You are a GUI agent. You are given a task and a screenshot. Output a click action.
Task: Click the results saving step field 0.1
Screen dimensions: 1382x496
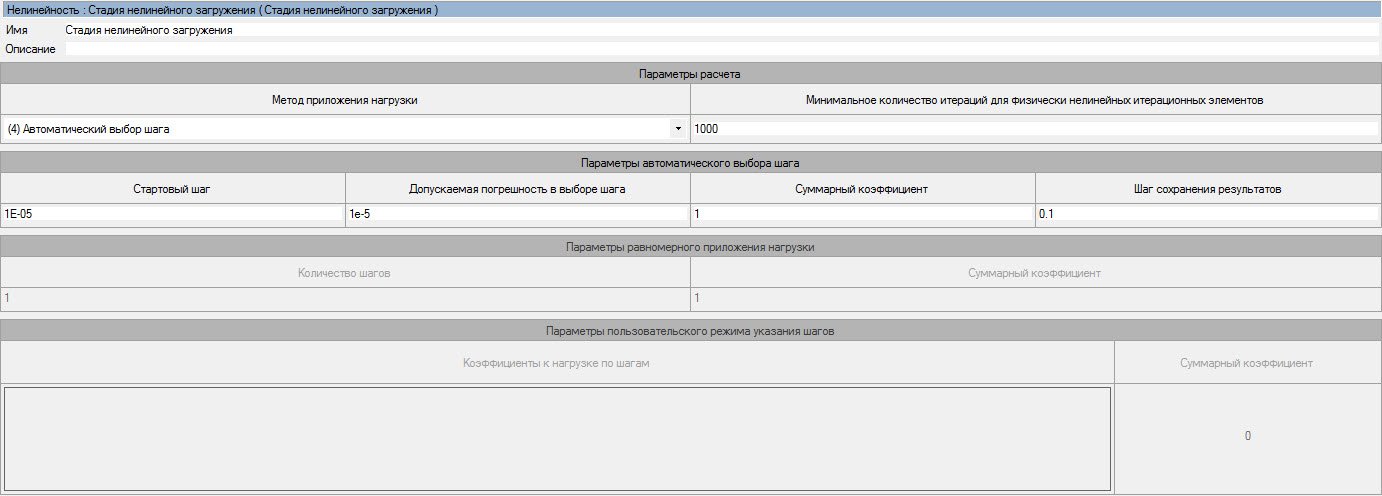coord(1207,214)
